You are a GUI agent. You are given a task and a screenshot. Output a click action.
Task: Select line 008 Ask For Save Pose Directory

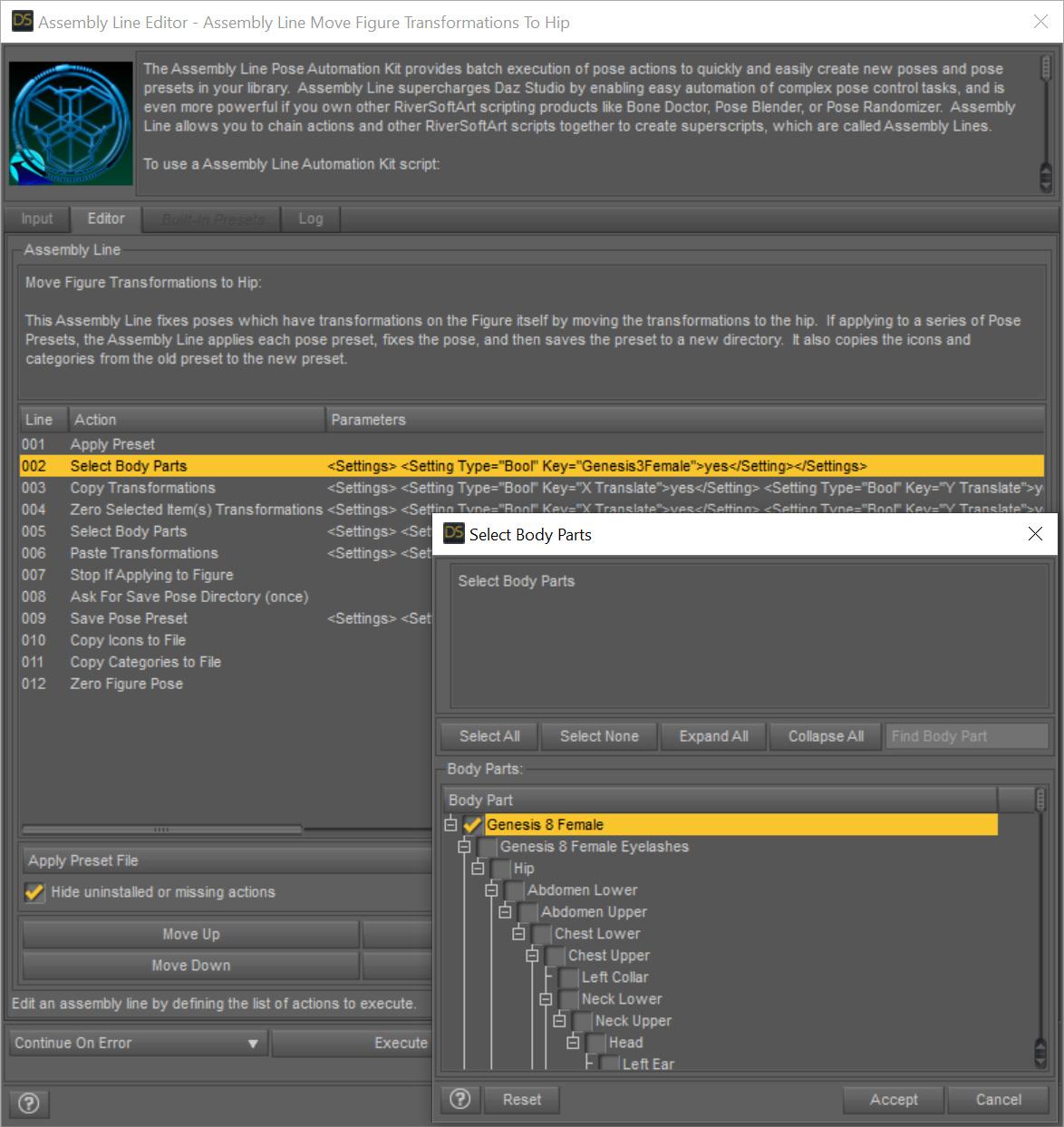pyautogui.click(x=226, y=597)
